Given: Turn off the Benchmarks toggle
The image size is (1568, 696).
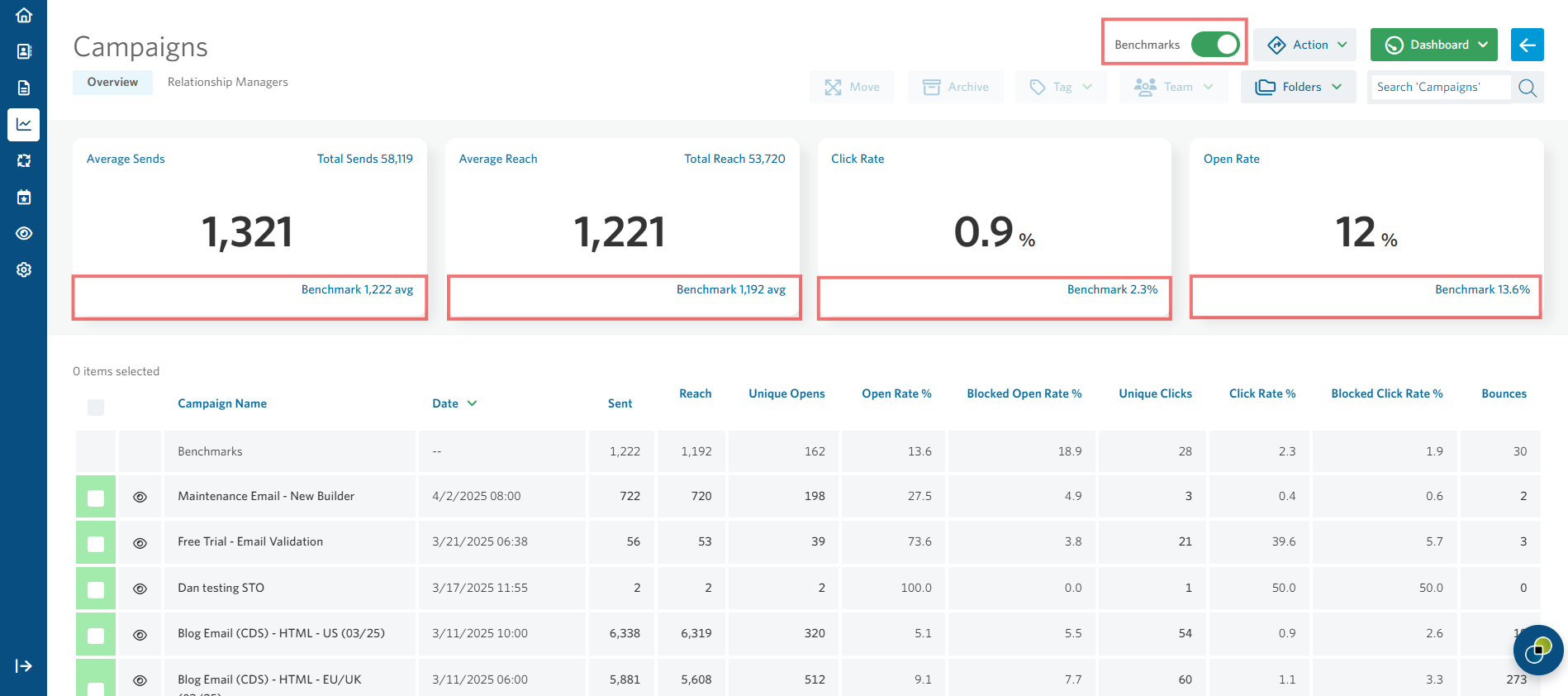Looking at the screenshot, I should (1214, 45).
